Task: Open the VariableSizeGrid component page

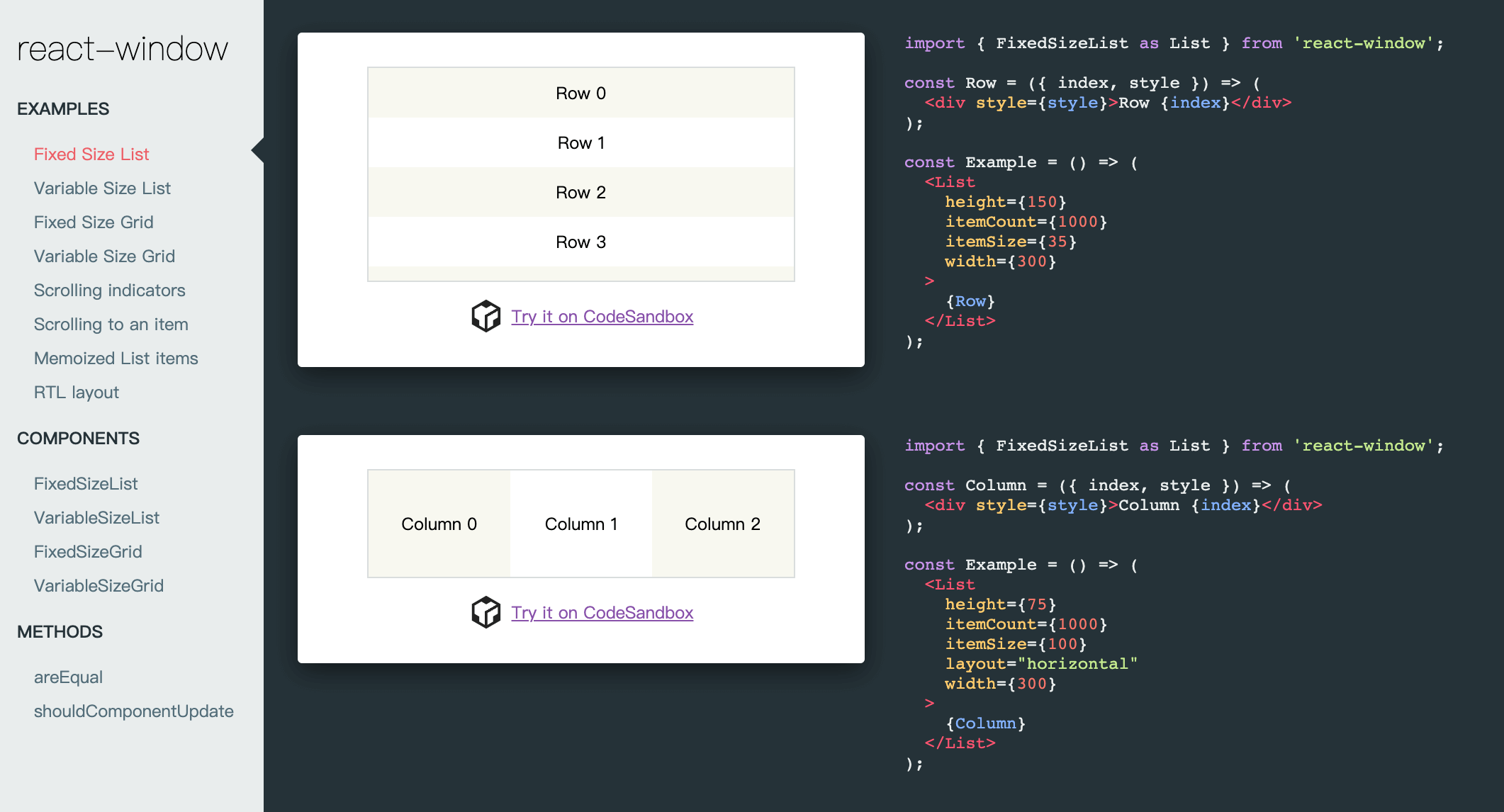Action: [99, 586]
